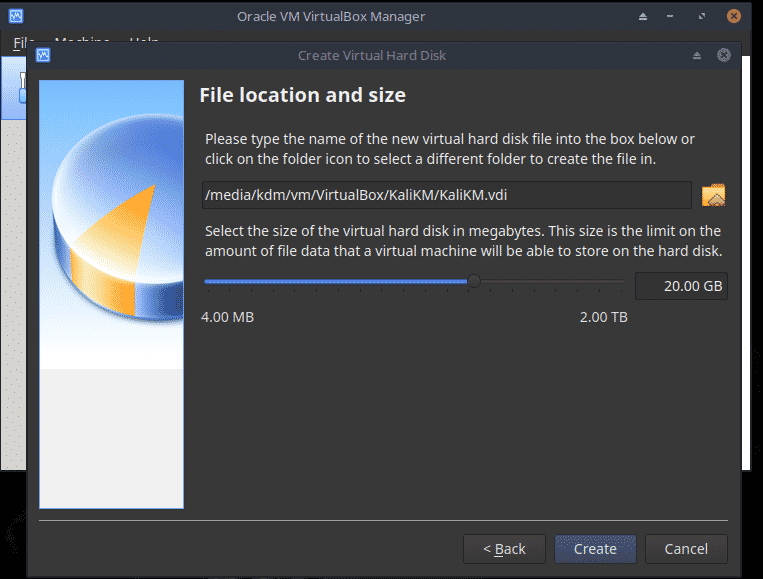
Task: Click the Create Virtual Hard Disk window icon
Action: (43, 55)
